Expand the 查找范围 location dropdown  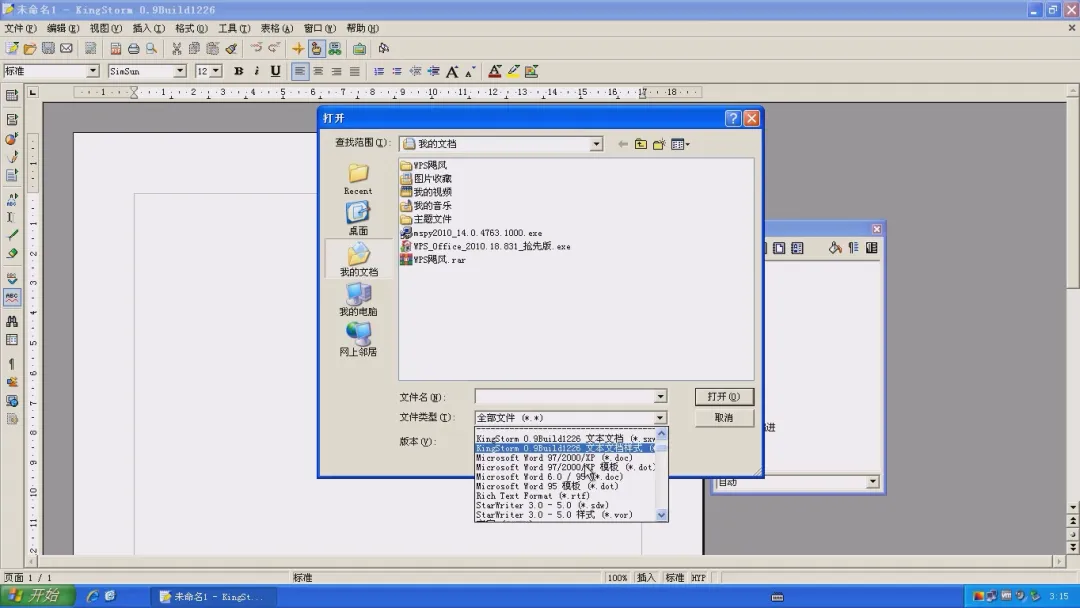pos(596,144)
